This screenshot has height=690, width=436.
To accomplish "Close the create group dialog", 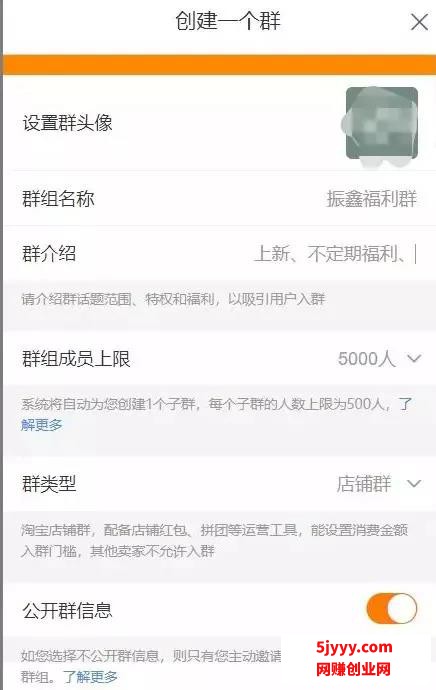I will tap(419, 22).
